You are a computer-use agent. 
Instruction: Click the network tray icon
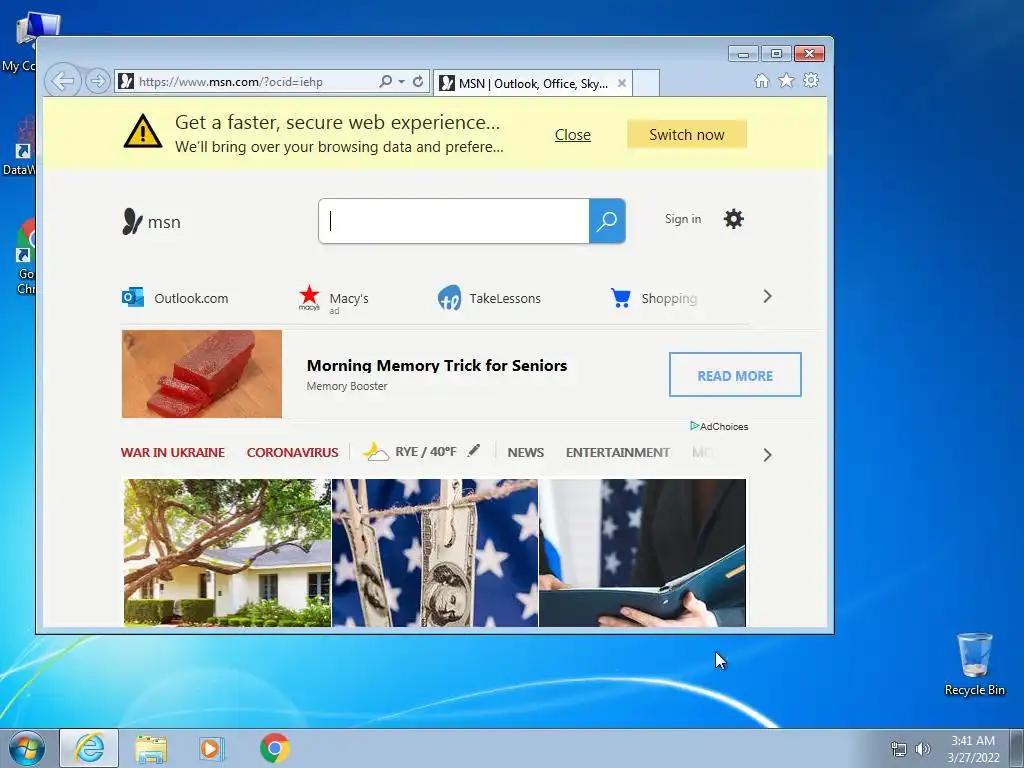(899, 749)
